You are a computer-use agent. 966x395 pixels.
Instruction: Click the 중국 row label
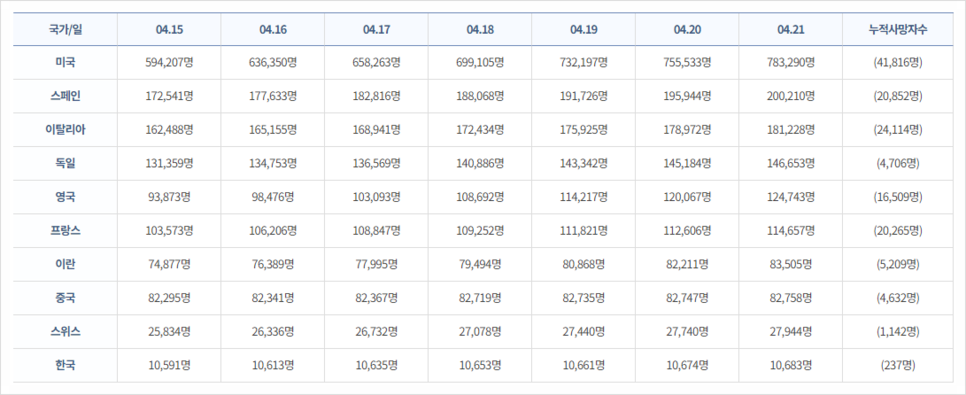pos(65,298)
